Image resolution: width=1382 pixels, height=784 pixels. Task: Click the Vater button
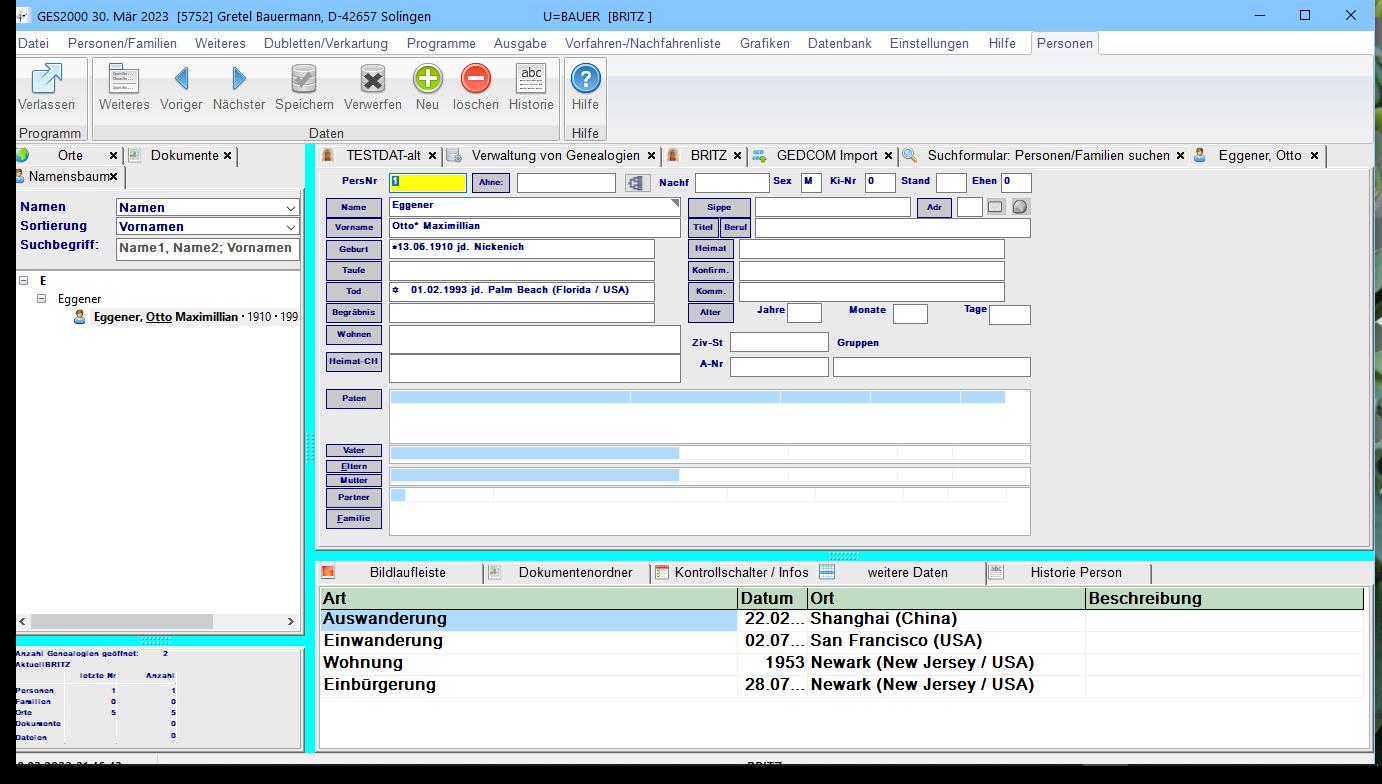click(x=354, y=451)
